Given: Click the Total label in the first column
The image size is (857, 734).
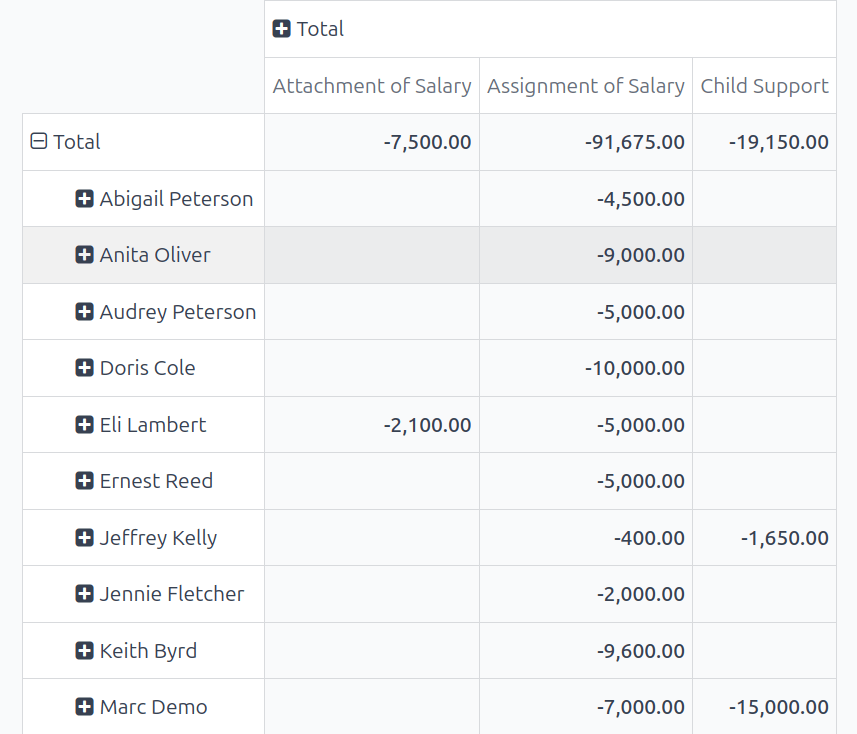Looking at the screenshot, I should coord(77,141).
